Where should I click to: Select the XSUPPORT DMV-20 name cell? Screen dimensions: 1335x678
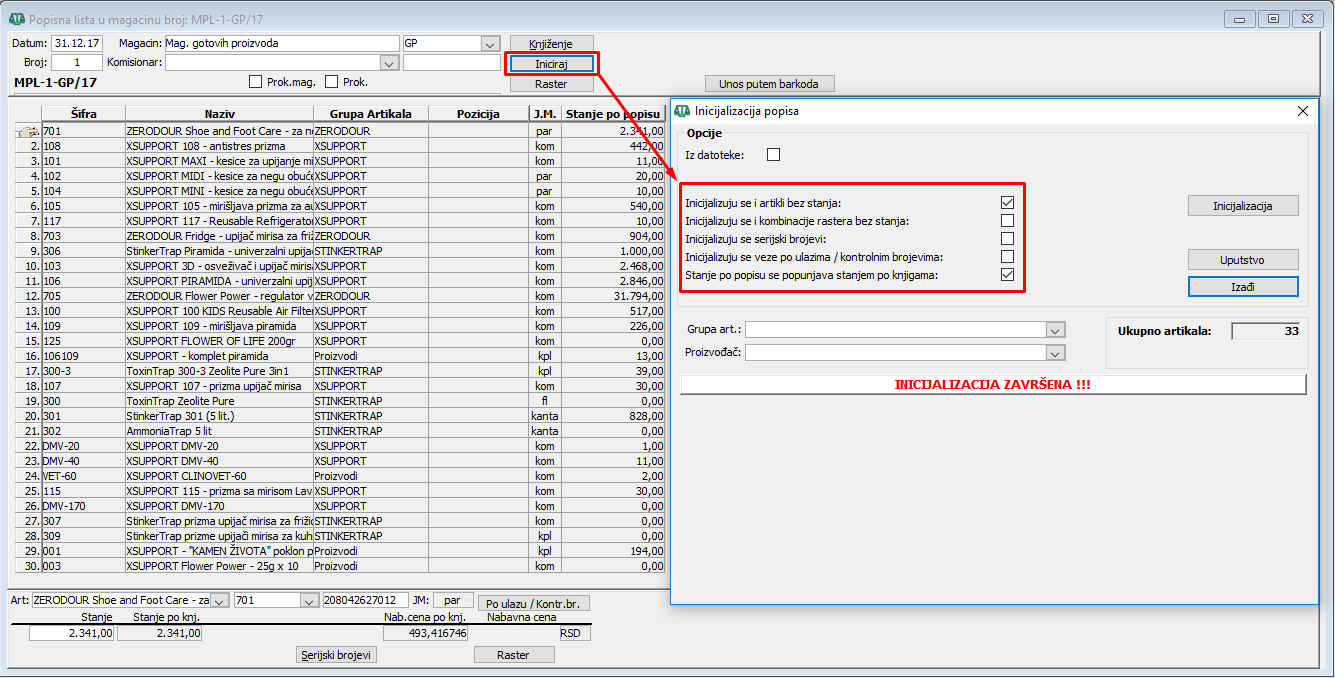point(220,446)
